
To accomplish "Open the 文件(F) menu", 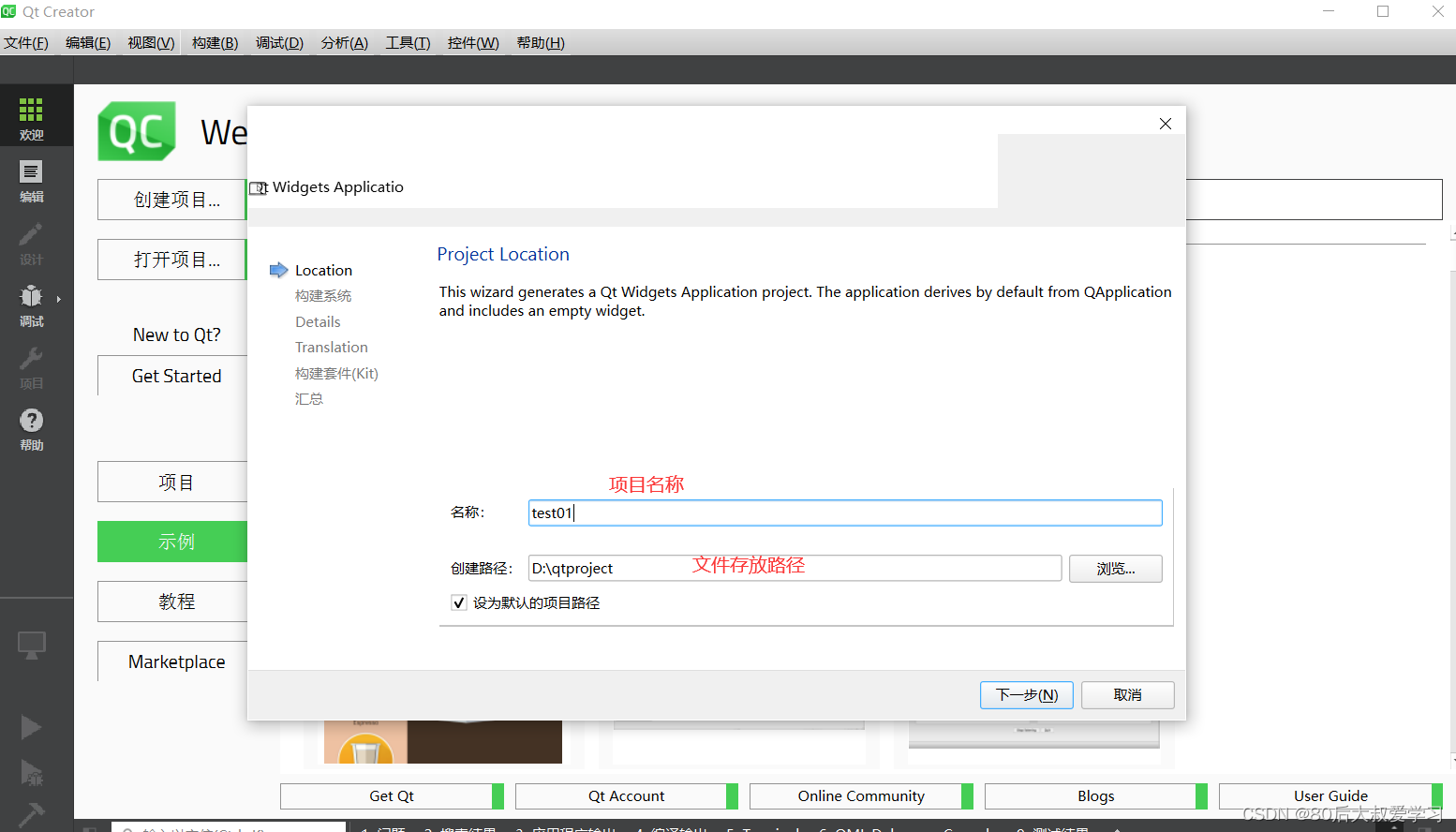I will (26, 43).
